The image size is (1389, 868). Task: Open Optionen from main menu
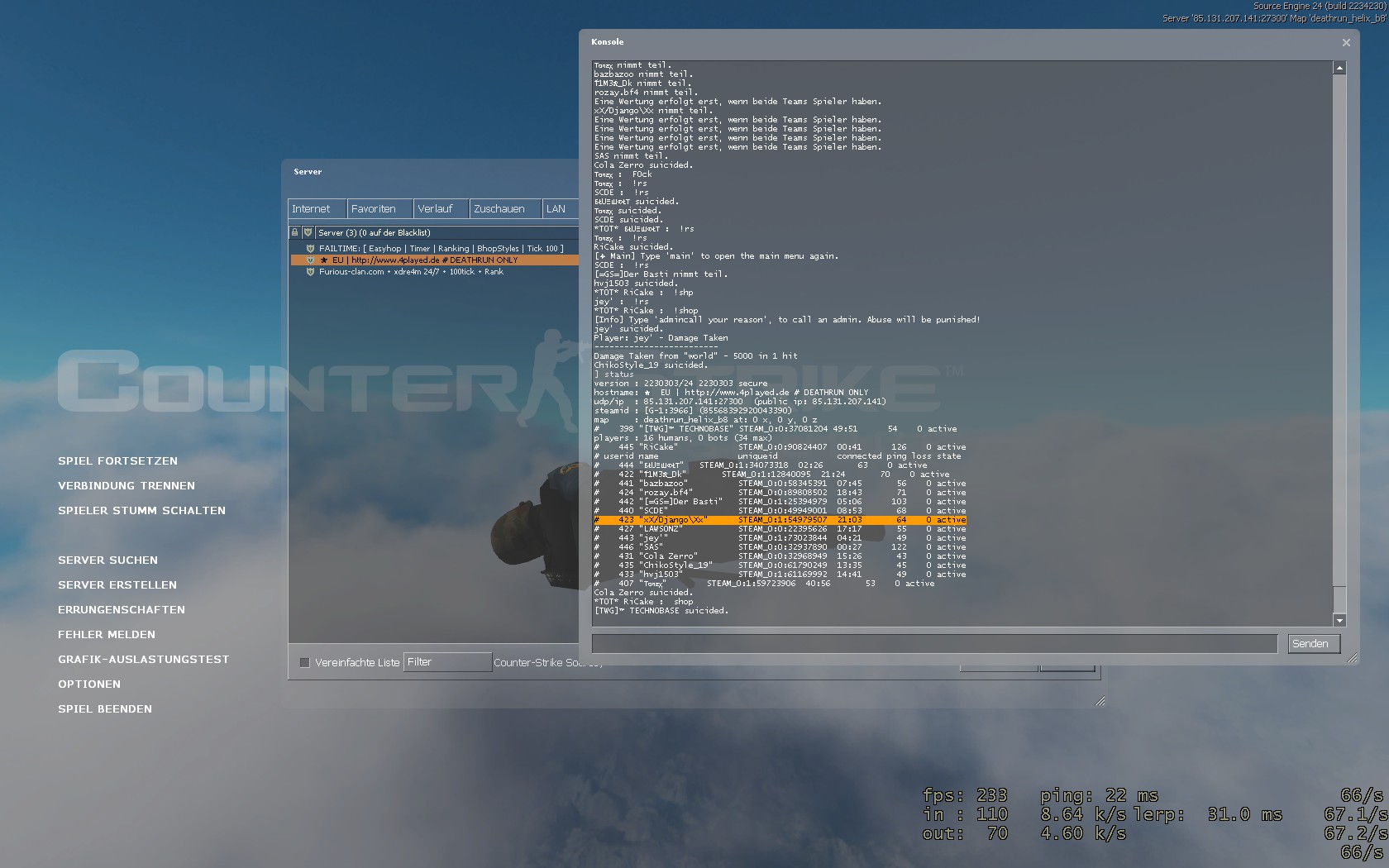(x=89, y=684)
